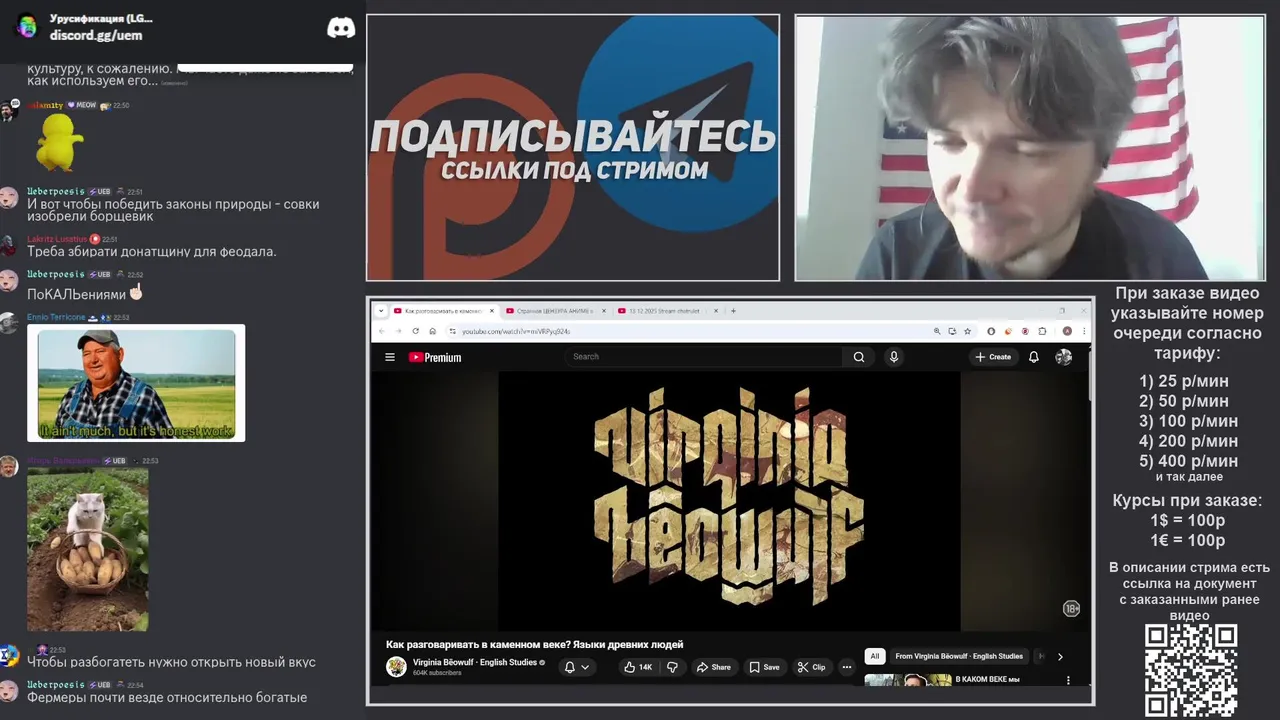Image resolution: width=1280 pixels, height=720 pixels.
Task: Select the 'All' filter chip
Action: (874, 657)
